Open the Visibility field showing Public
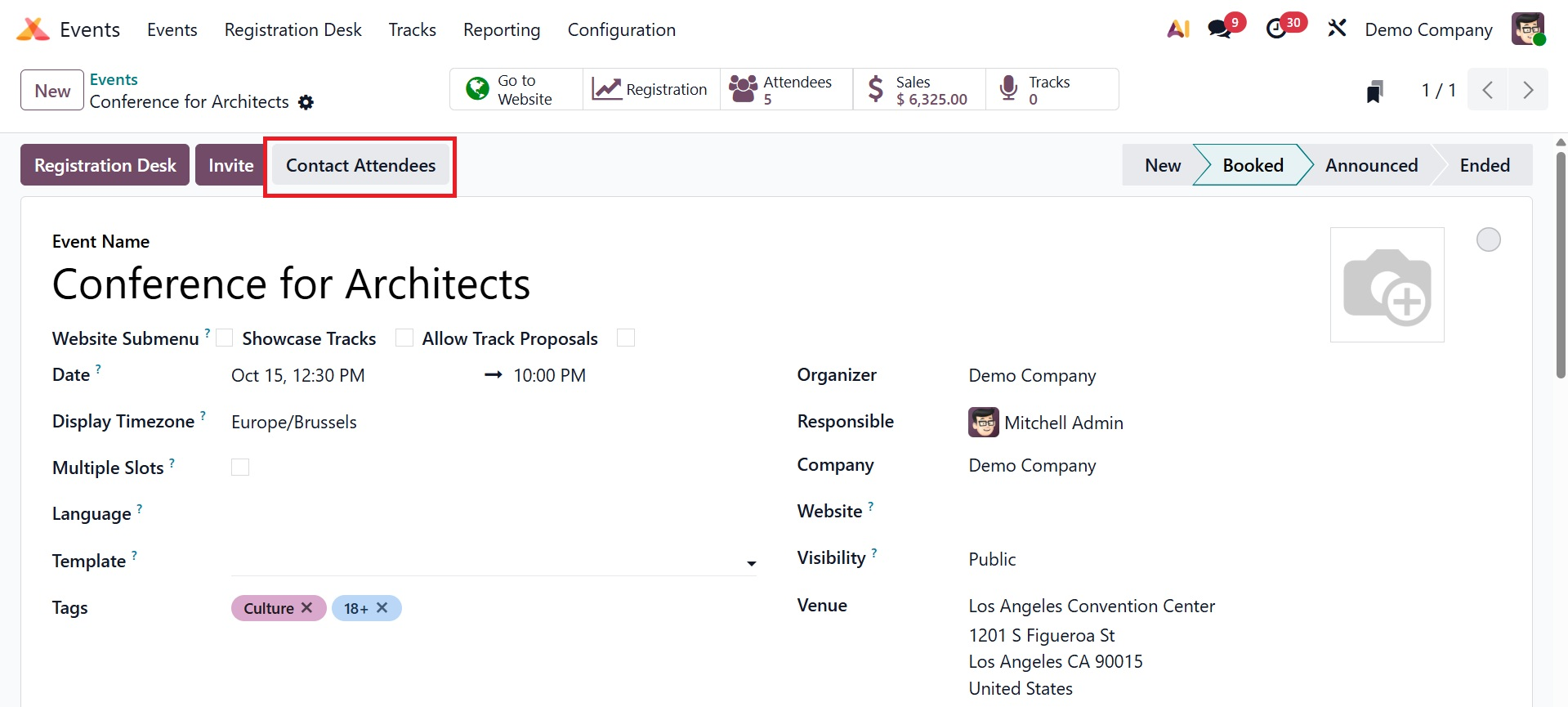This screenshot has height=707, width=1568. pos(992,559)
